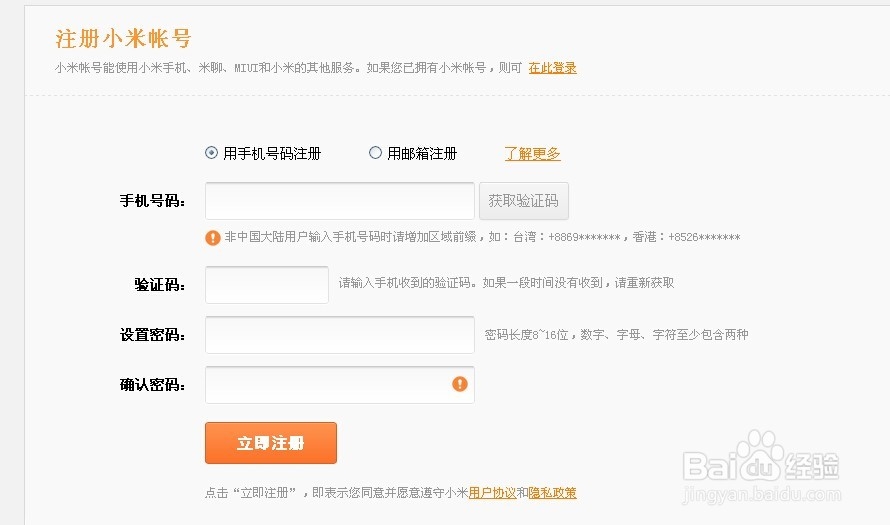Select the 用邮箱注册 radio button
Screen dimensions: 890x525
click(375, 153)
